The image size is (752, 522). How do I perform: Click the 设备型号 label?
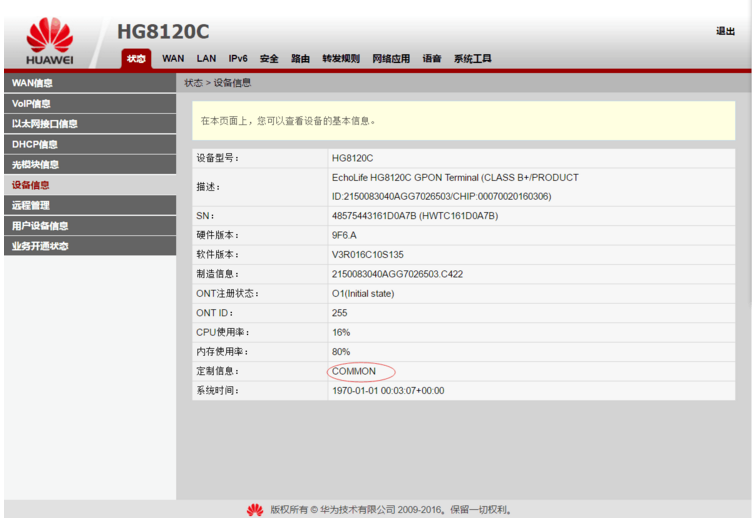pos(217,158)
